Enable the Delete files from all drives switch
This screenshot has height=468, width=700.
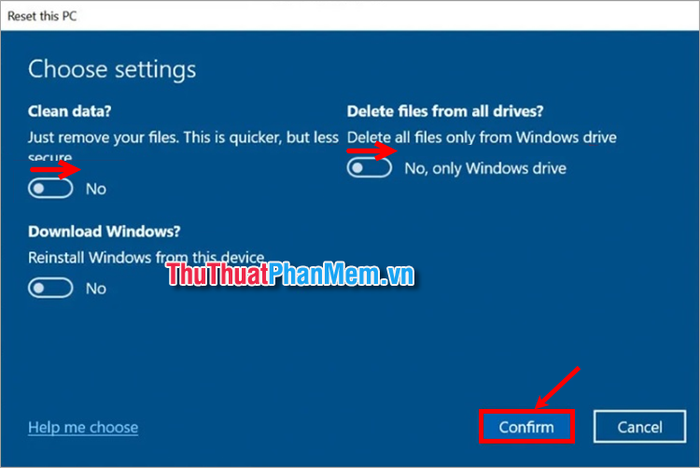(369, 168)
